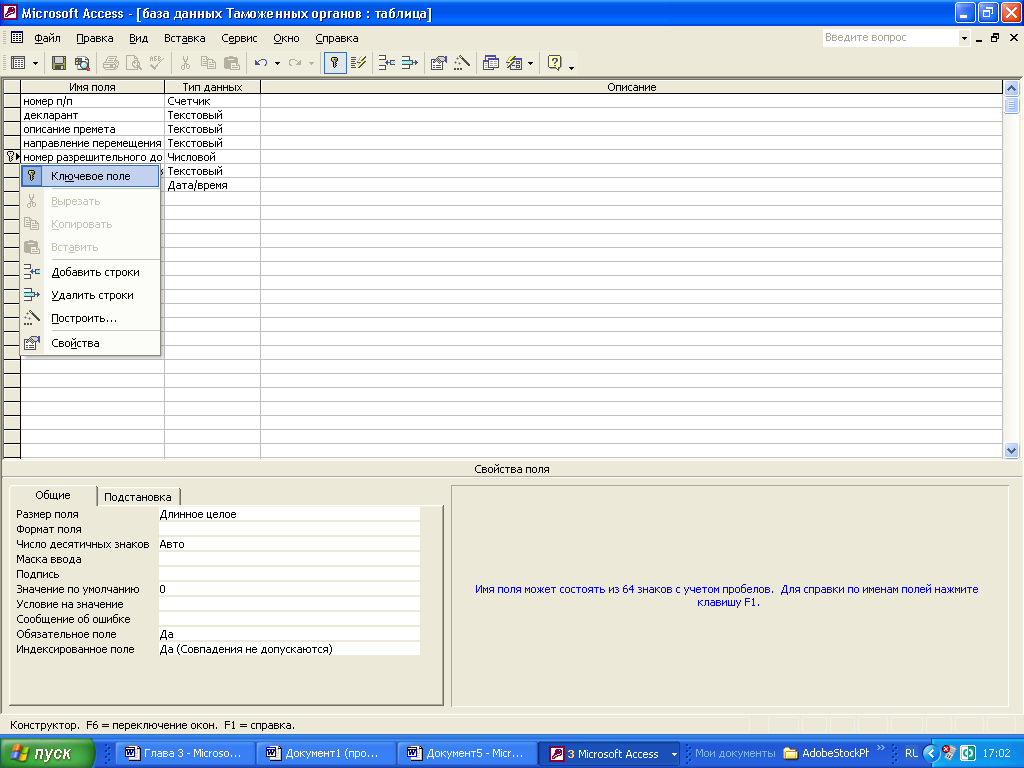Screen dimensions: 1024x768
Task: Click the Дата/время data type cell
Action: [x=212, y=185]
